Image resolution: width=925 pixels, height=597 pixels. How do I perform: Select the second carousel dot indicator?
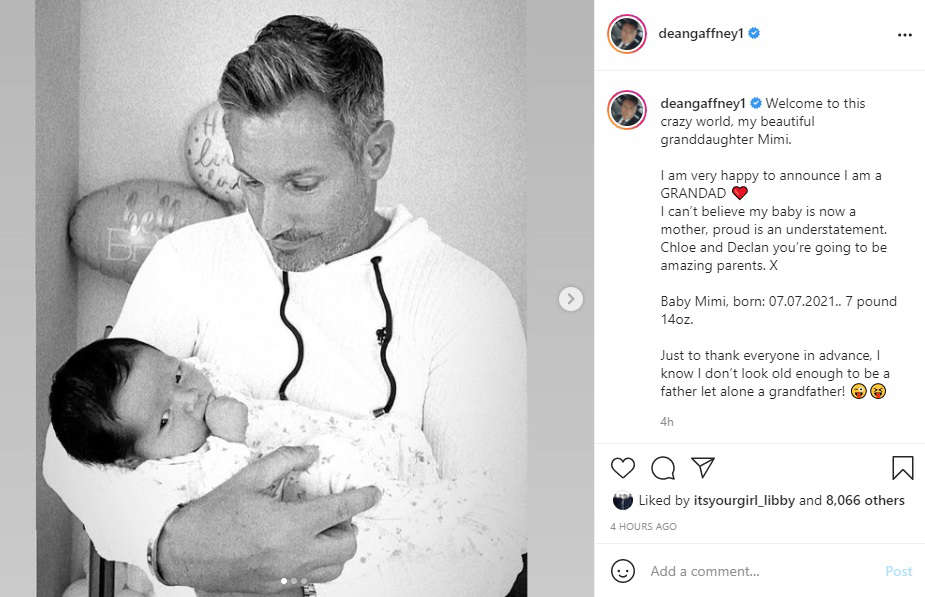294,581
